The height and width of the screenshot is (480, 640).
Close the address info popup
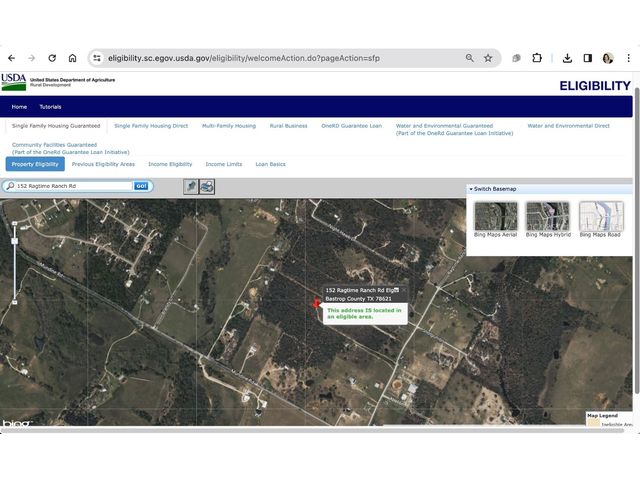403,290
